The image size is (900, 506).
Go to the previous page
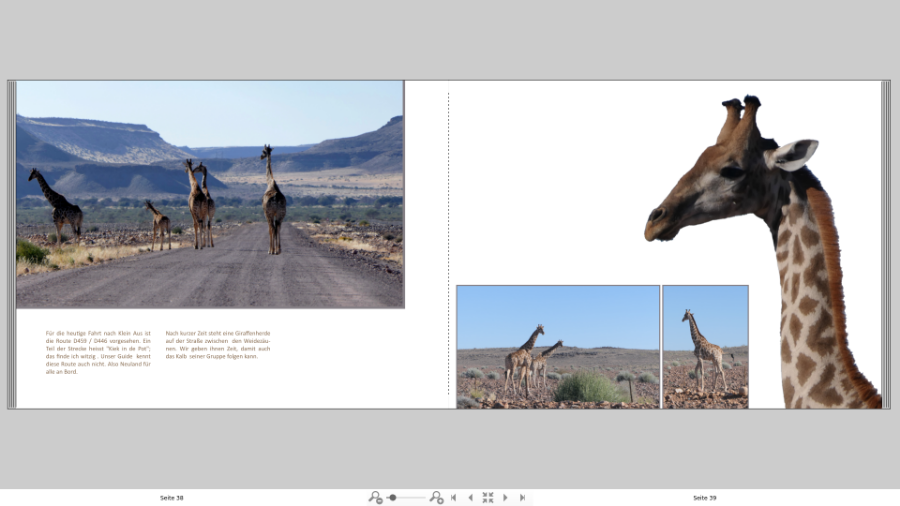point(471,497)
